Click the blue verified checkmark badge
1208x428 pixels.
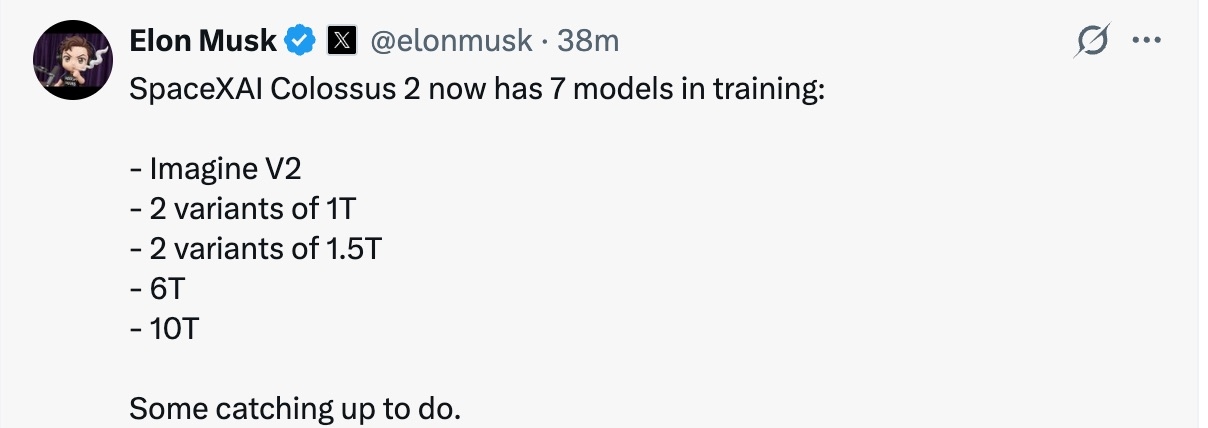click(298, 41)
